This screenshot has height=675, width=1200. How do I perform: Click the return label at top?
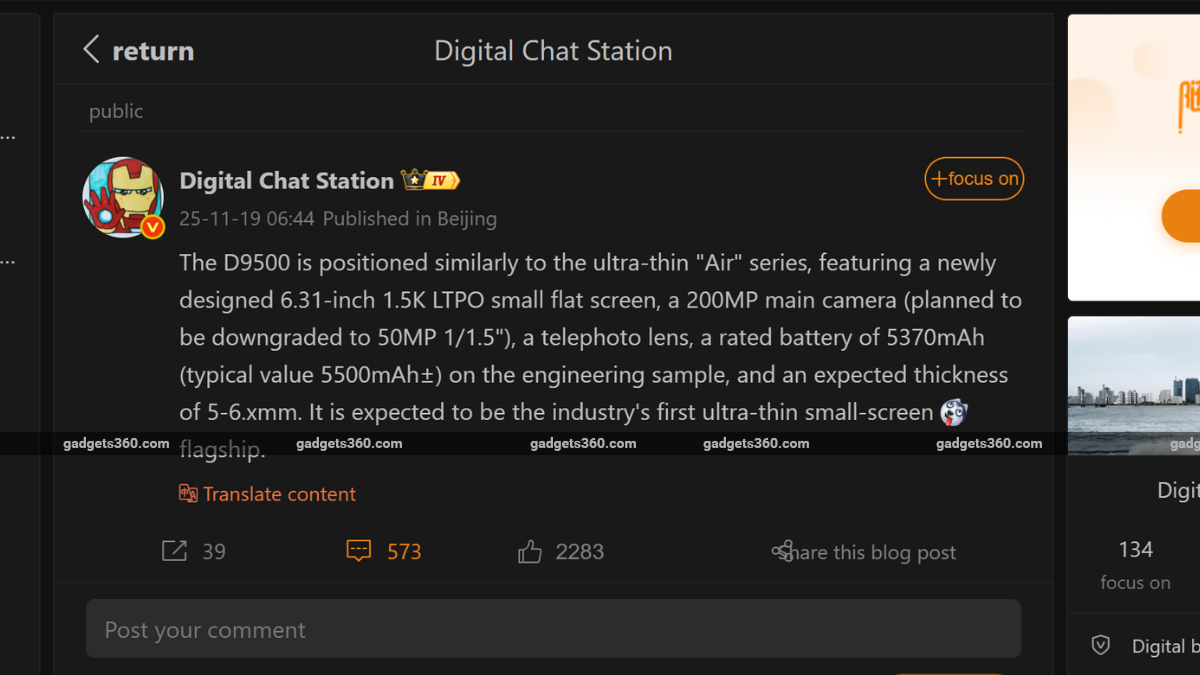(x=153, y=51)
